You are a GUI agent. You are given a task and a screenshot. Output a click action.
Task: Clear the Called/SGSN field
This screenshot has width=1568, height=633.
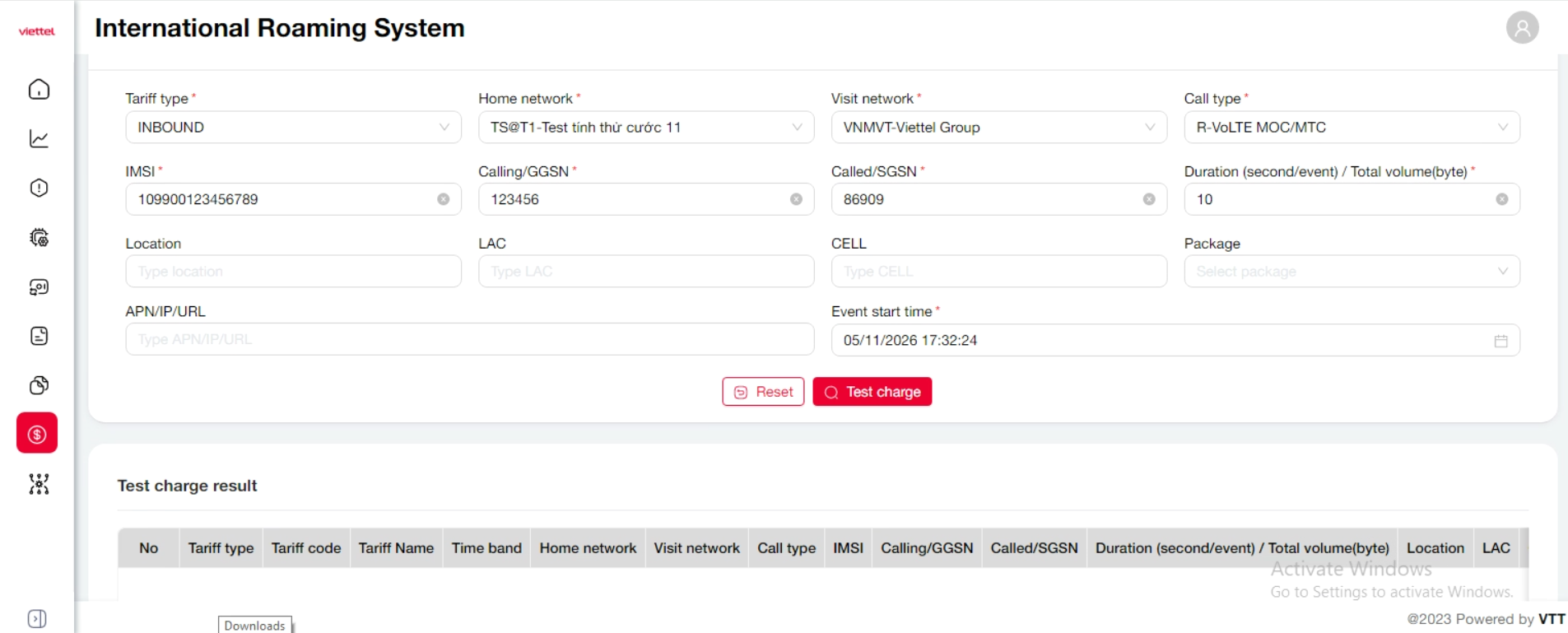click(x=1149, y=199)
